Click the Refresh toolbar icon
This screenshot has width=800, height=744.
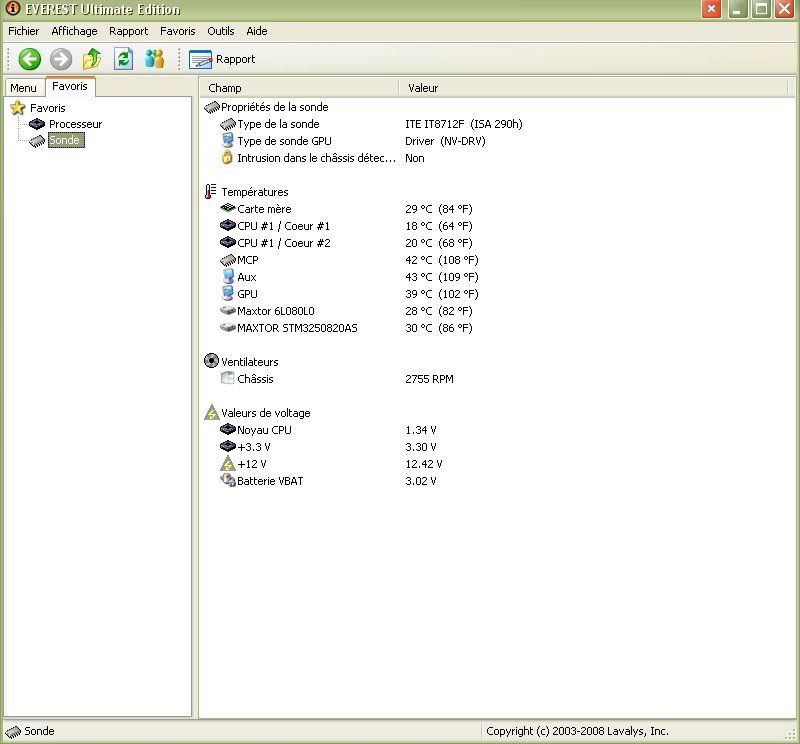(x=123, y=59)
